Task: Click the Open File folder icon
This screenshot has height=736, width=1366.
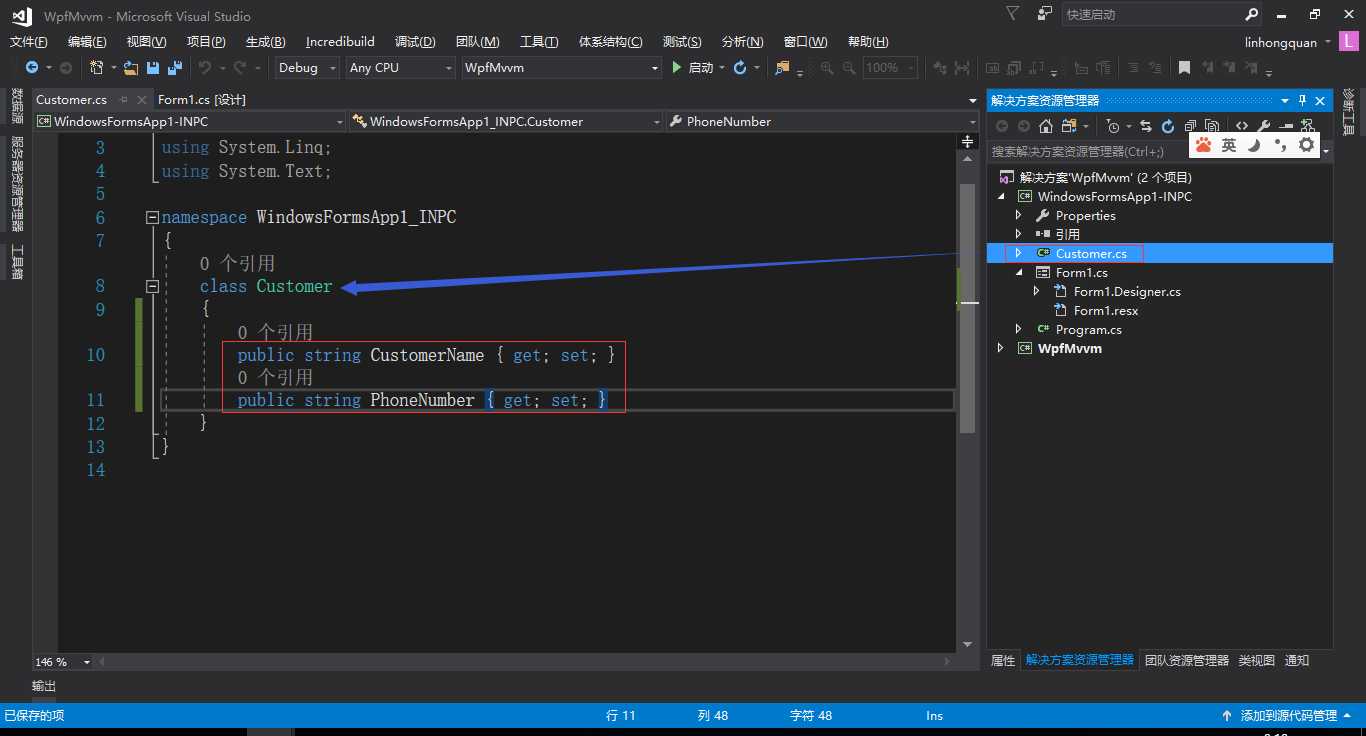Action: (131, 67)
